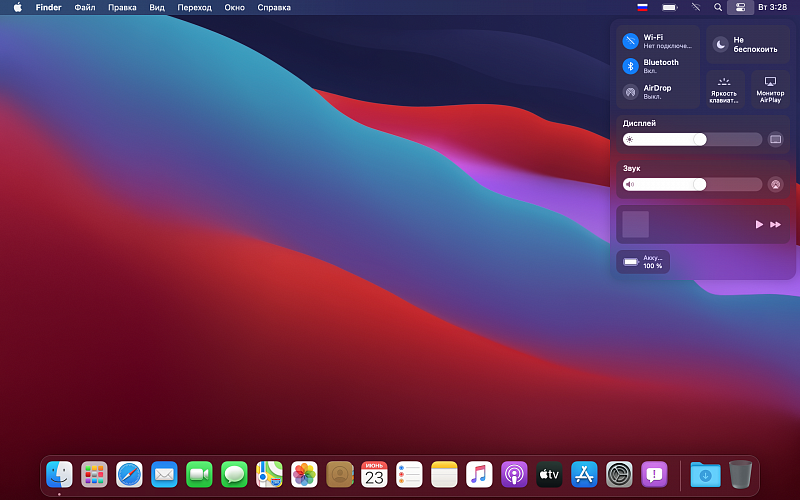Open AirPlay monitor (Монитор AirPlay) options
The image size is (800, 500).
[770, 88]
